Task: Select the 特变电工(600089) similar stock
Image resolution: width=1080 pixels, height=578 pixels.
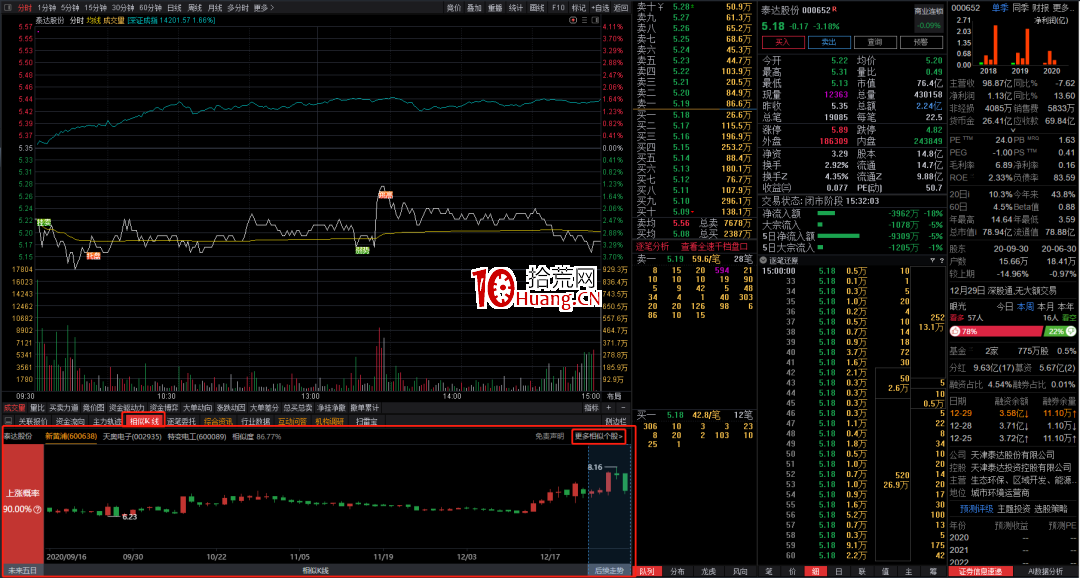Action: click(x=196, y=436)
